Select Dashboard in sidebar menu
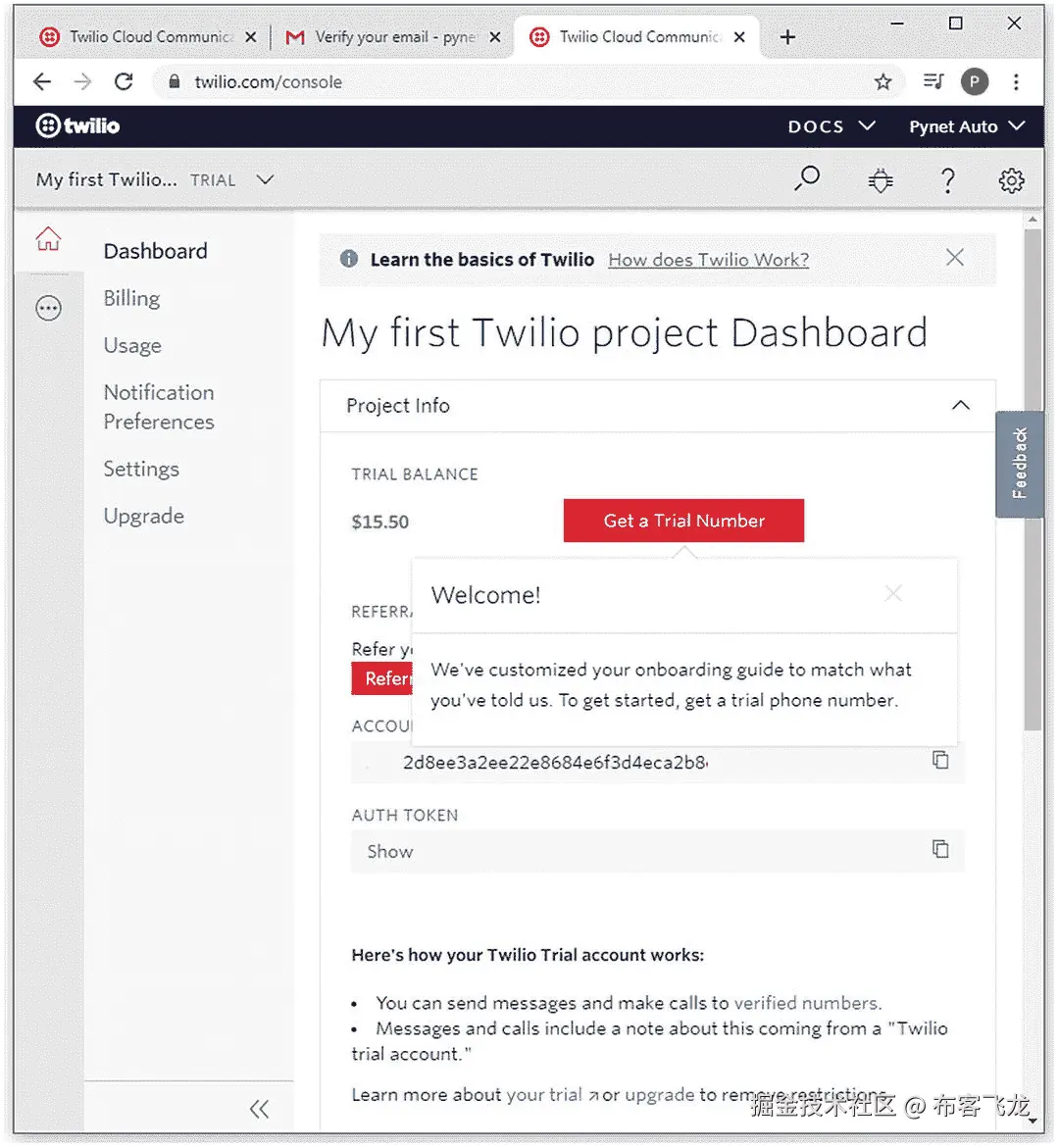The image size is (1059, 1148). tap(155, 251)
